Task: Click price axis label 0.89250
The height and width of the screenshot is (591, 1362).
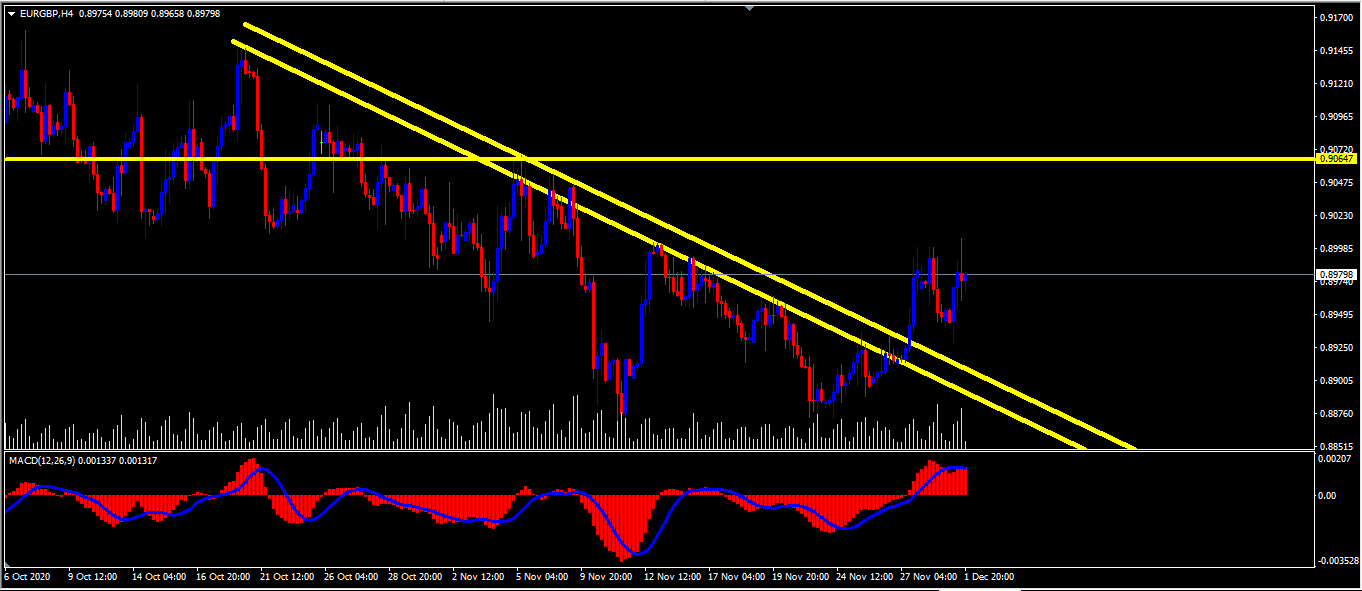Action: [1337, 347]
